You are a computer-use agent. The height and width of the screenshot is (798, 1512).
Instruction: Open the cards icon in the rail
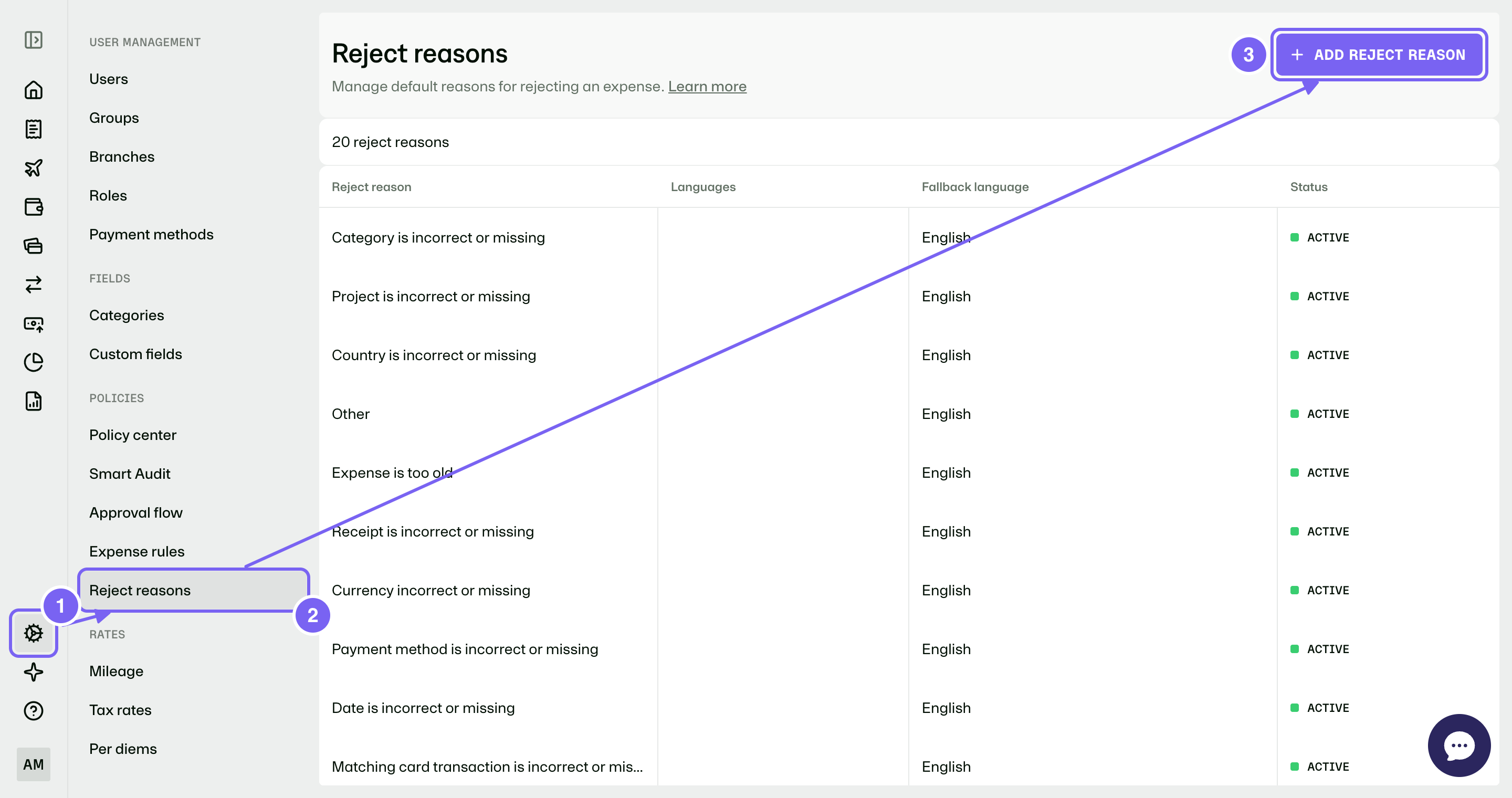[34, 245]
